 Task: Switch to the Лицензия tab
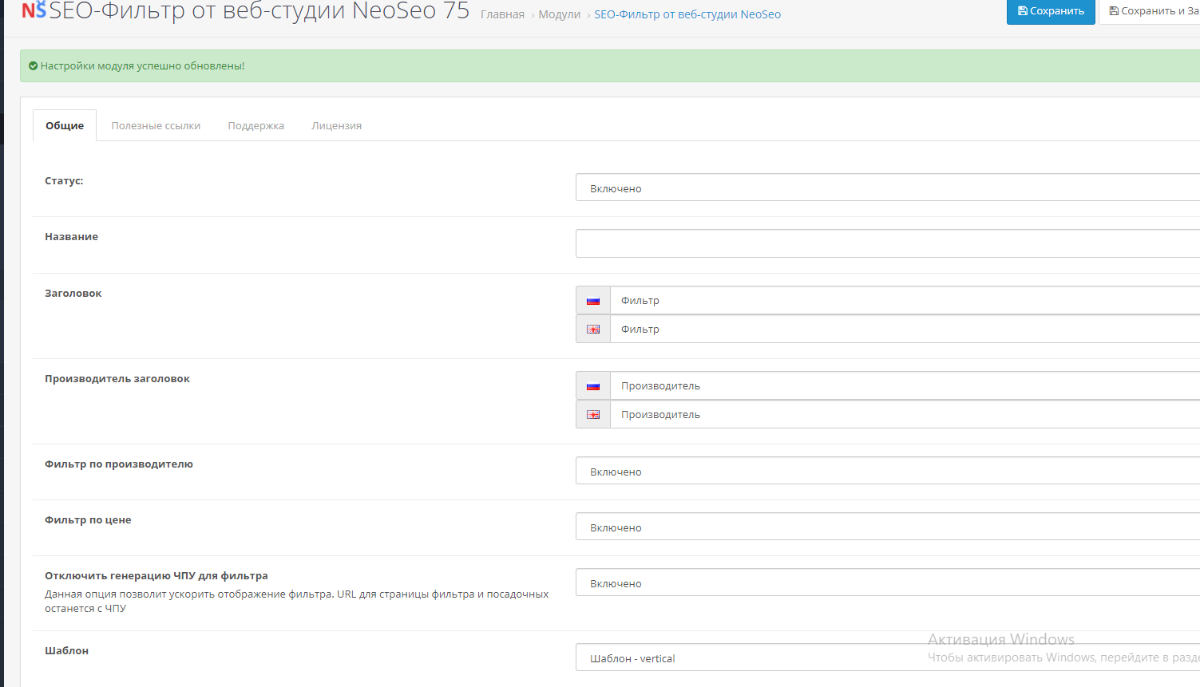(x=337, y=126)
